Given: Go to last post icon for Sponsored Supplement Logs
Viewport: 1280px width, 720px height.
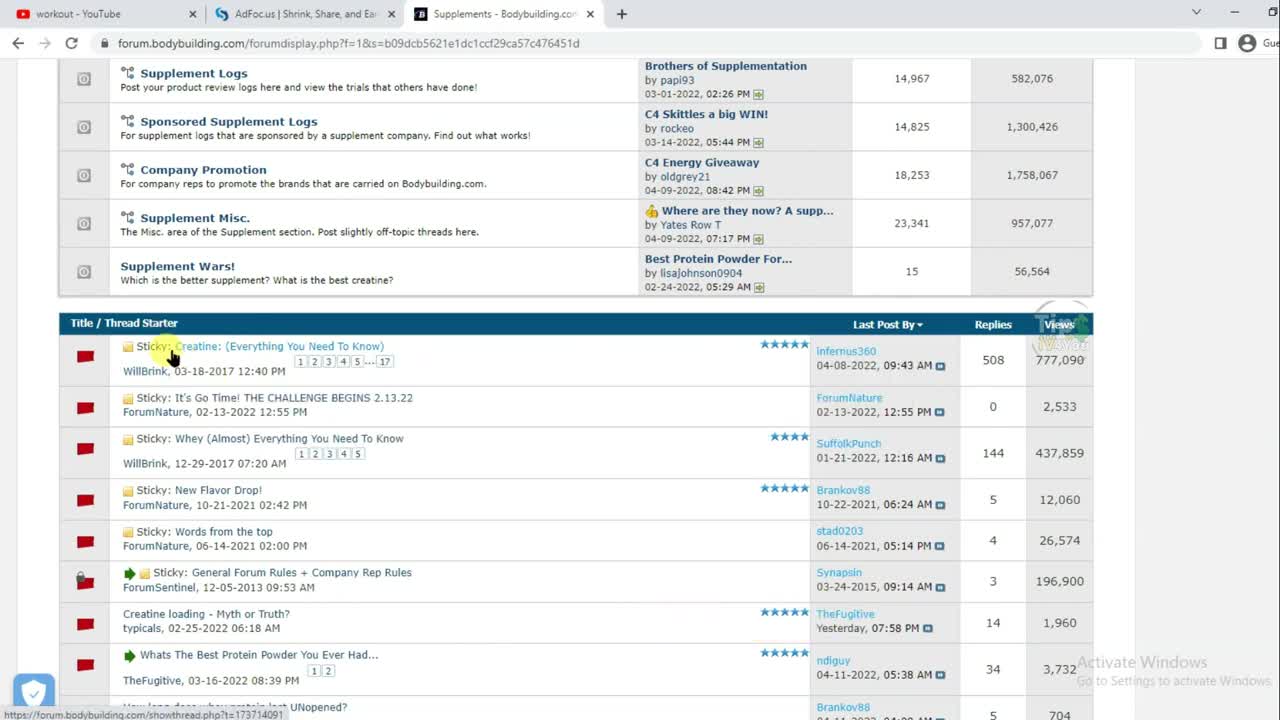Looking at the screenshot, I should click(x=759, y=143).
